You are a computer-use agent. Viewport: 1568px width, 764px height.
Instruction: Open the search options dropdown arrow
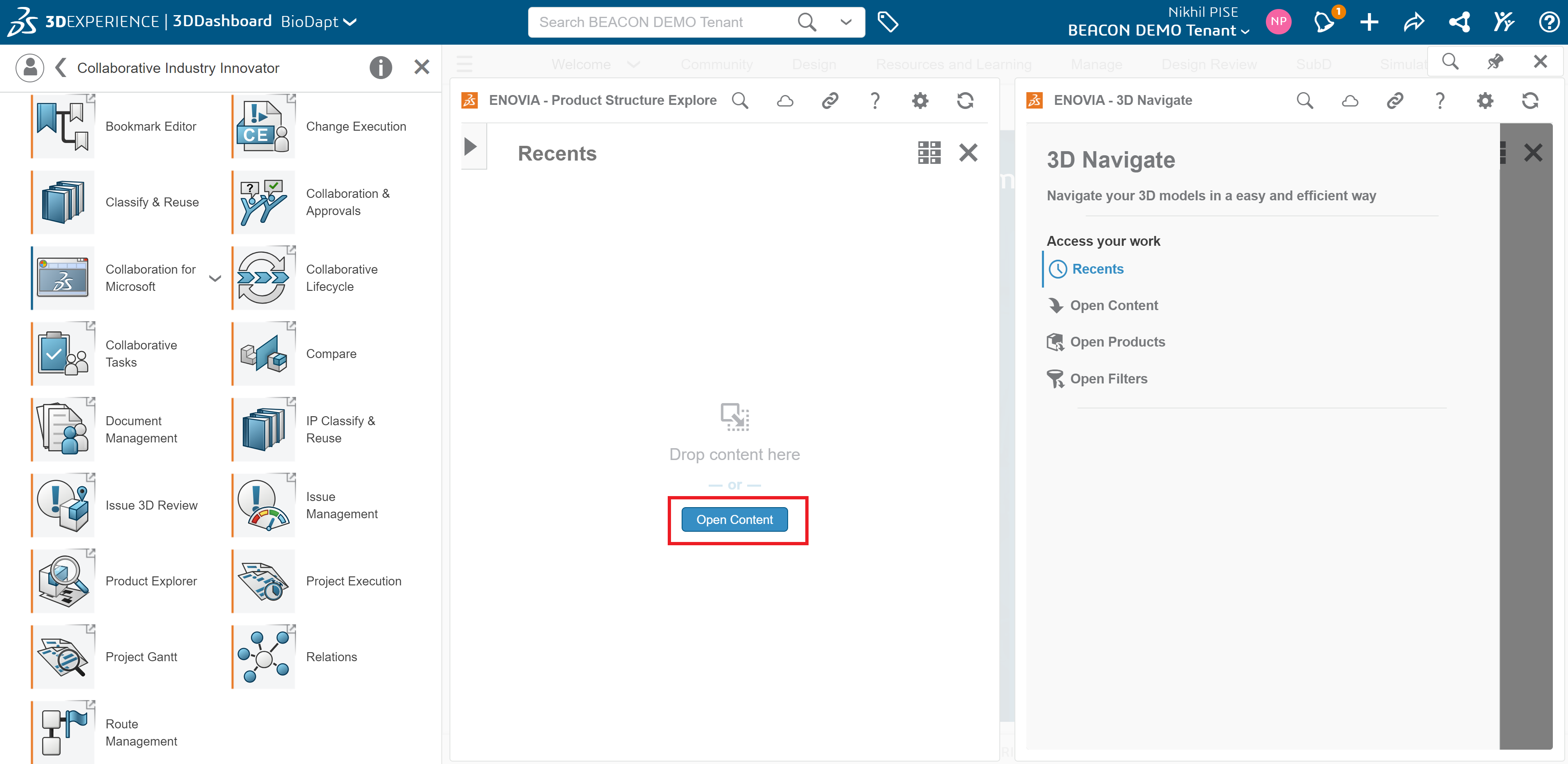pos(846,22)
